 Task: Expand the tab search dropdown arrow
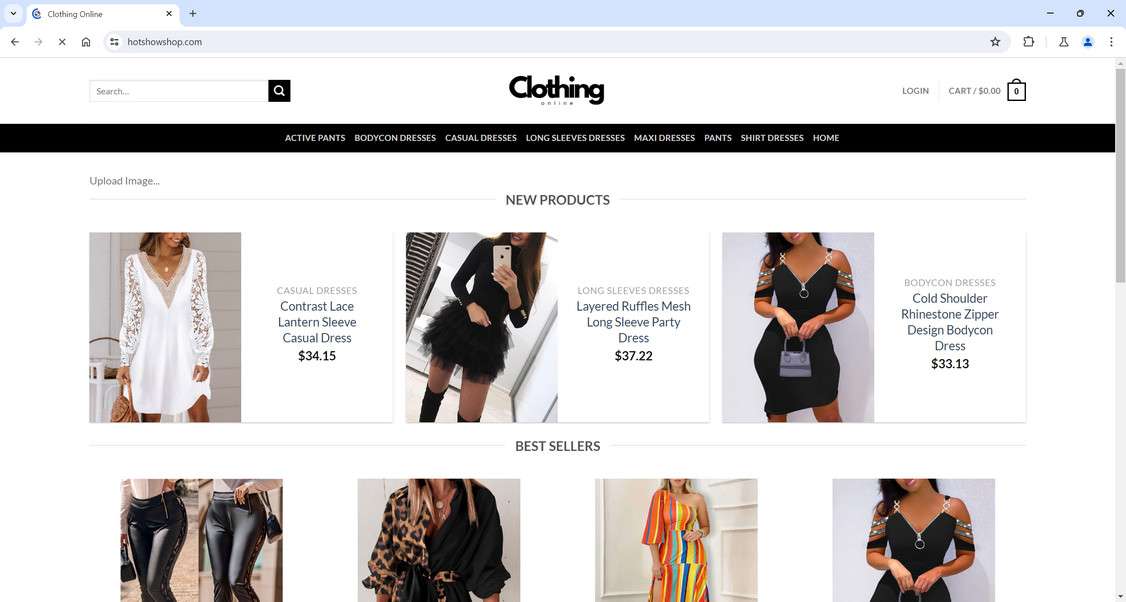point(13,14)
